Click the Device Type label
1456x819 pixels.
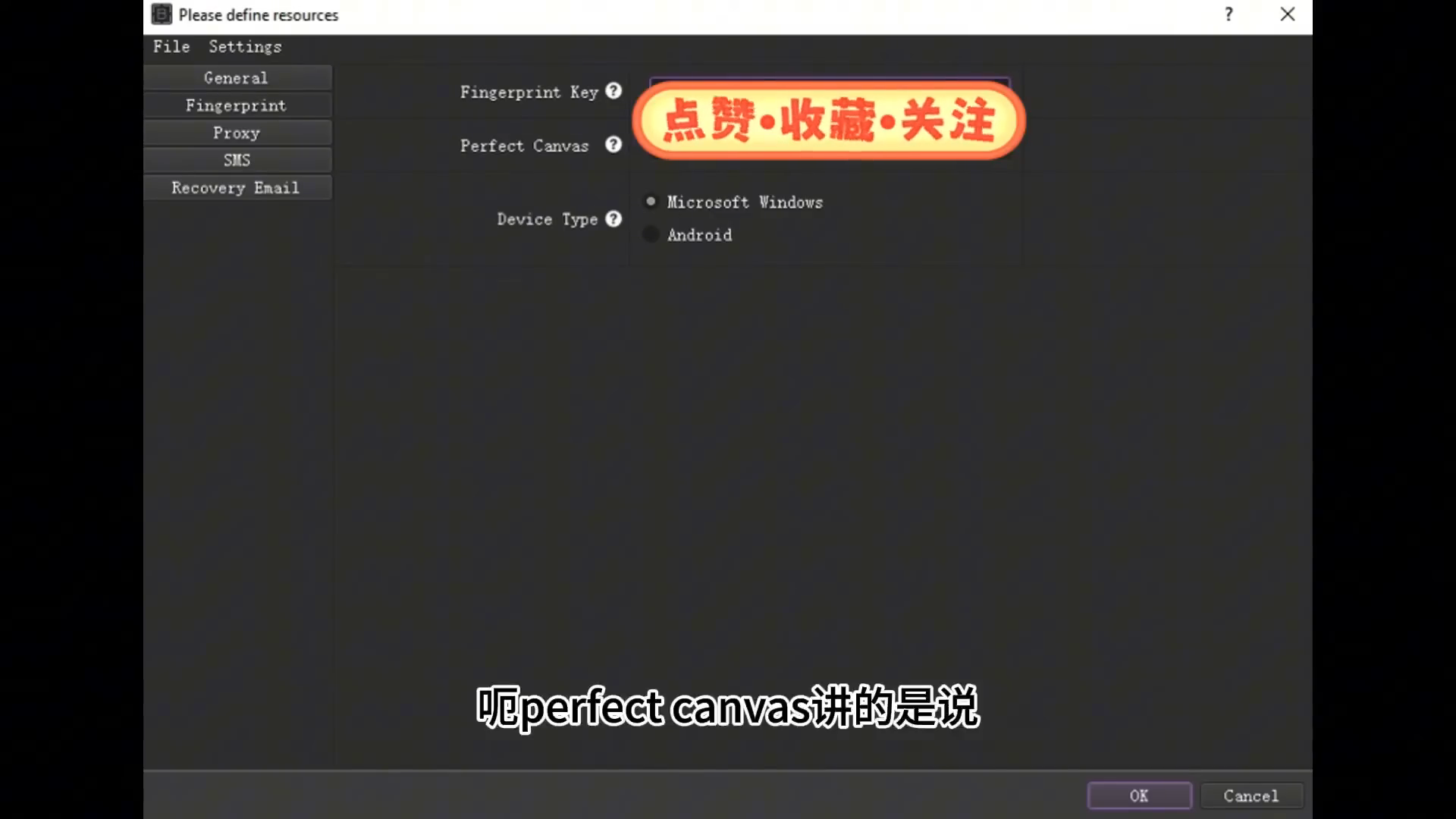tap(547, 219)
